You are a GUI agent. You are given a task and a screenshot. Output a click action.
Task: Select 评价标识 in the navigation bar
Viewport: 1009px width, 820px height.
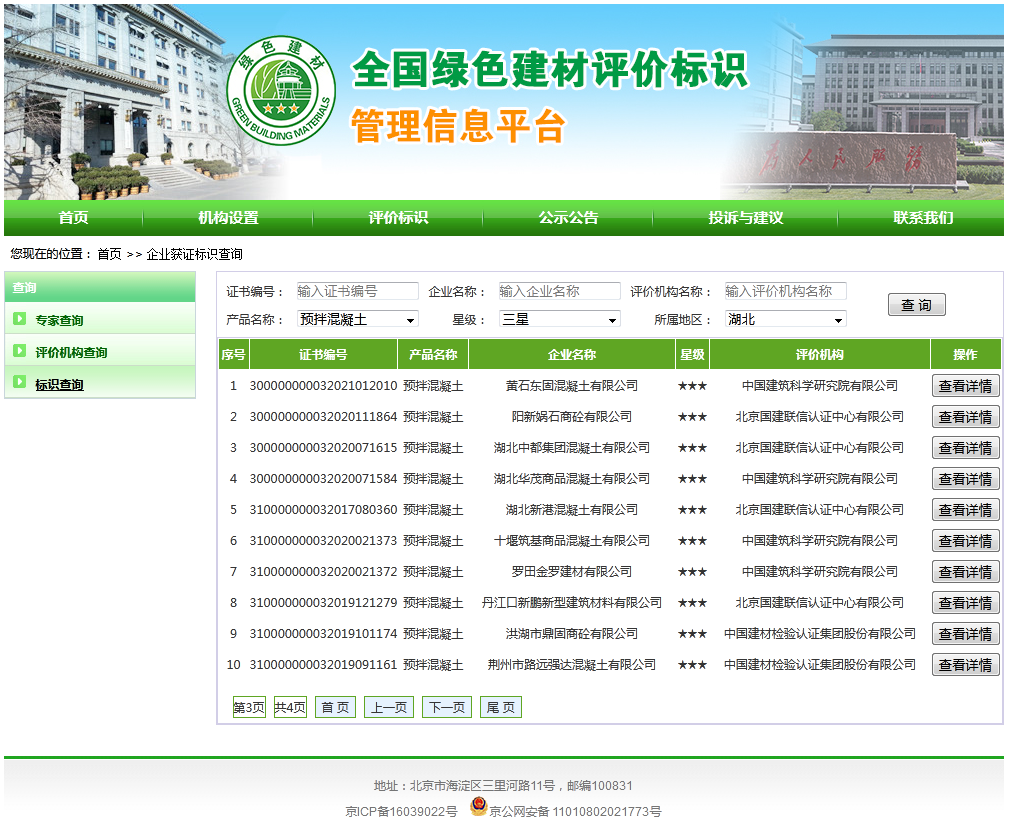coord(398,218)
